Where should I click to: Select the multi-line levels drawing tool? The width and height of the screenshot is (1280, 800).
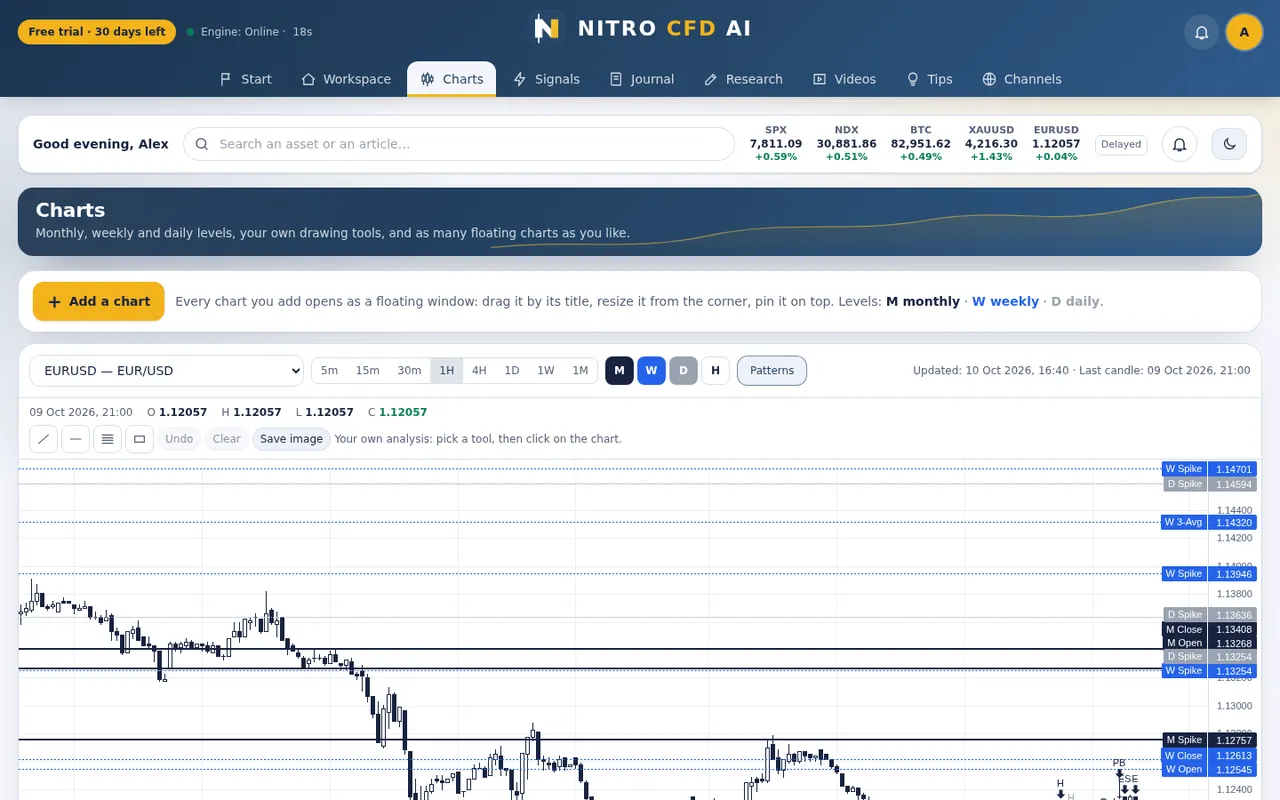(x=107, y=439)
